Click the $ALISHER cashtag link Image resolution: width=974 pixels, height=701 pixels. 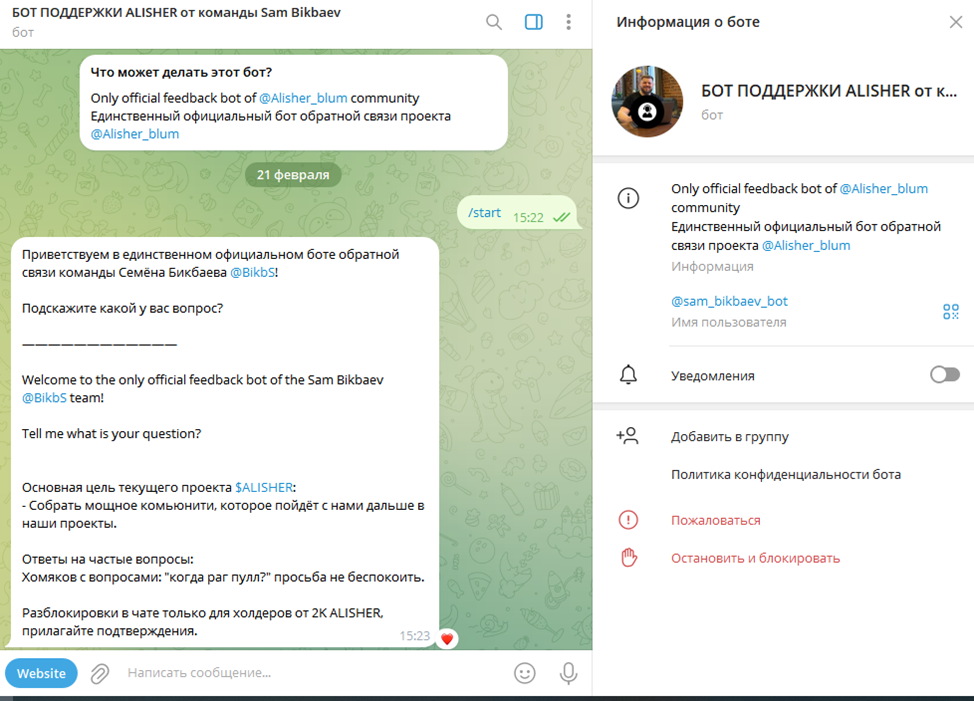pyautogui.click(x=264, y=487)
